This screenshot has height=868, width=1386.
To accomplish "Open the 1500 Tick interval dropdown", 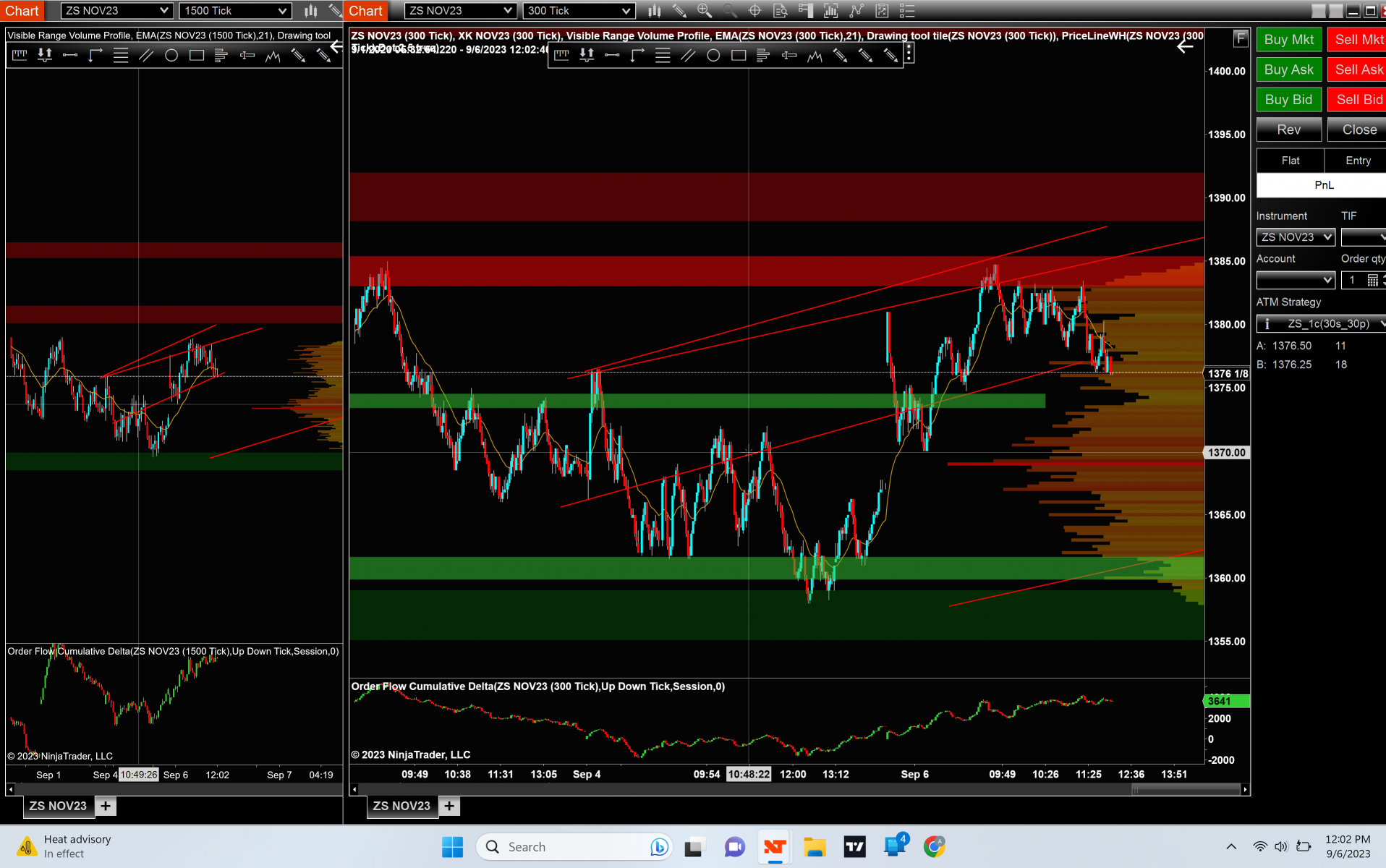I will [235, 11].
